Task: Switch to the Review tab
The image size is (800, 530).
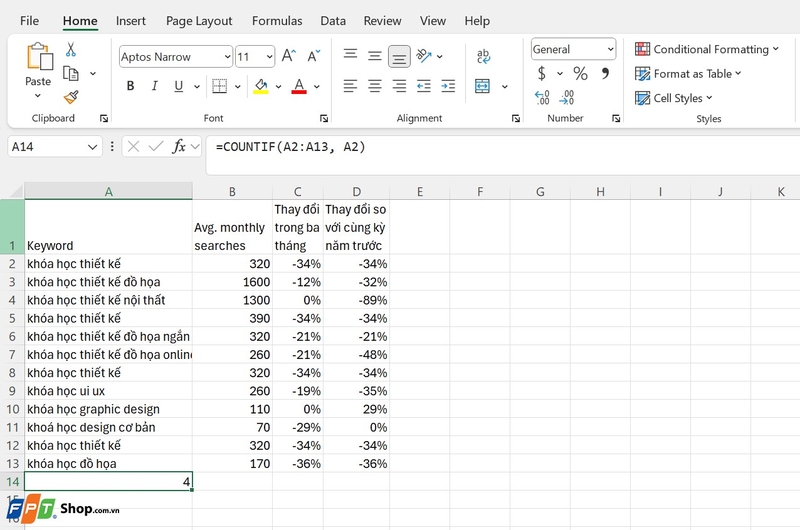Action: [382, 21]
